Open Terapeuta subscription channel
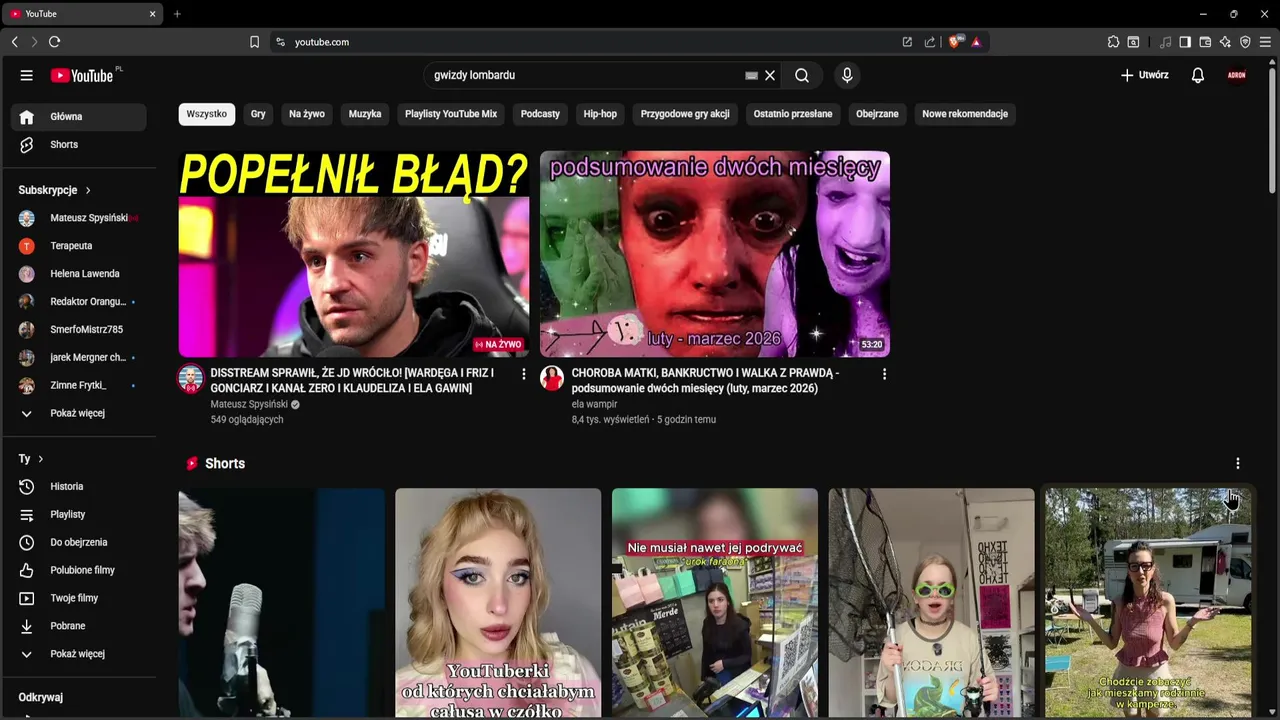Screen dimensions: 1280x720 (79, 246)
